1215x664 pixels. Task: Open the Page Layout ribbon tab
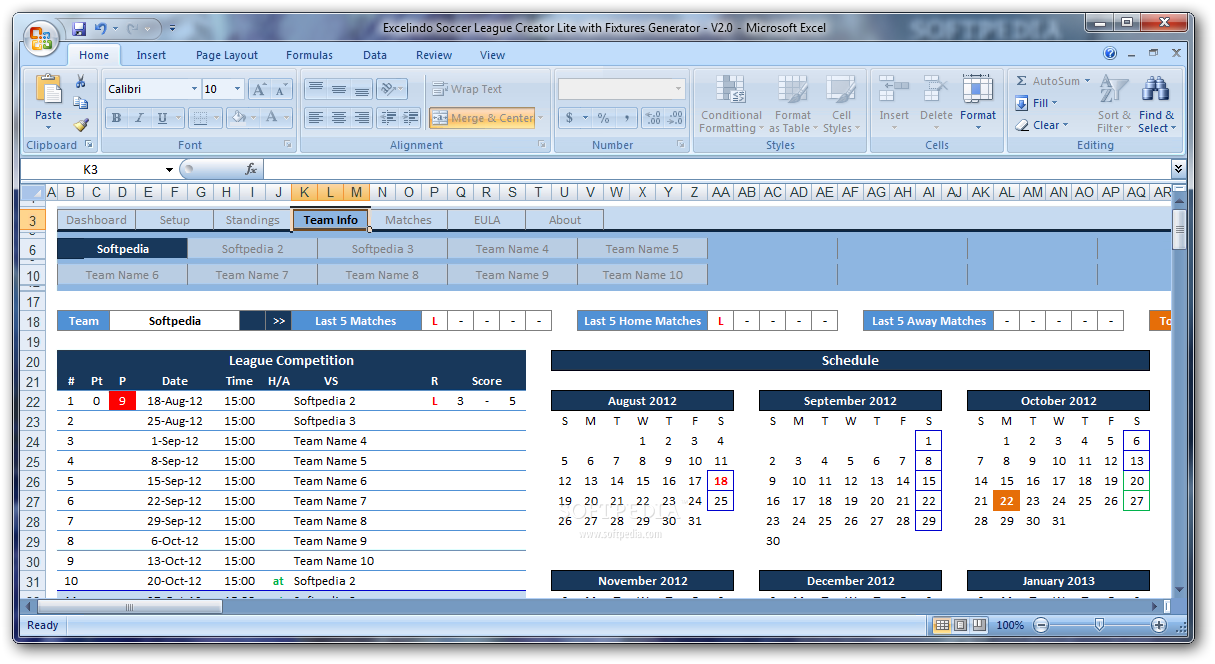point(227,55)
